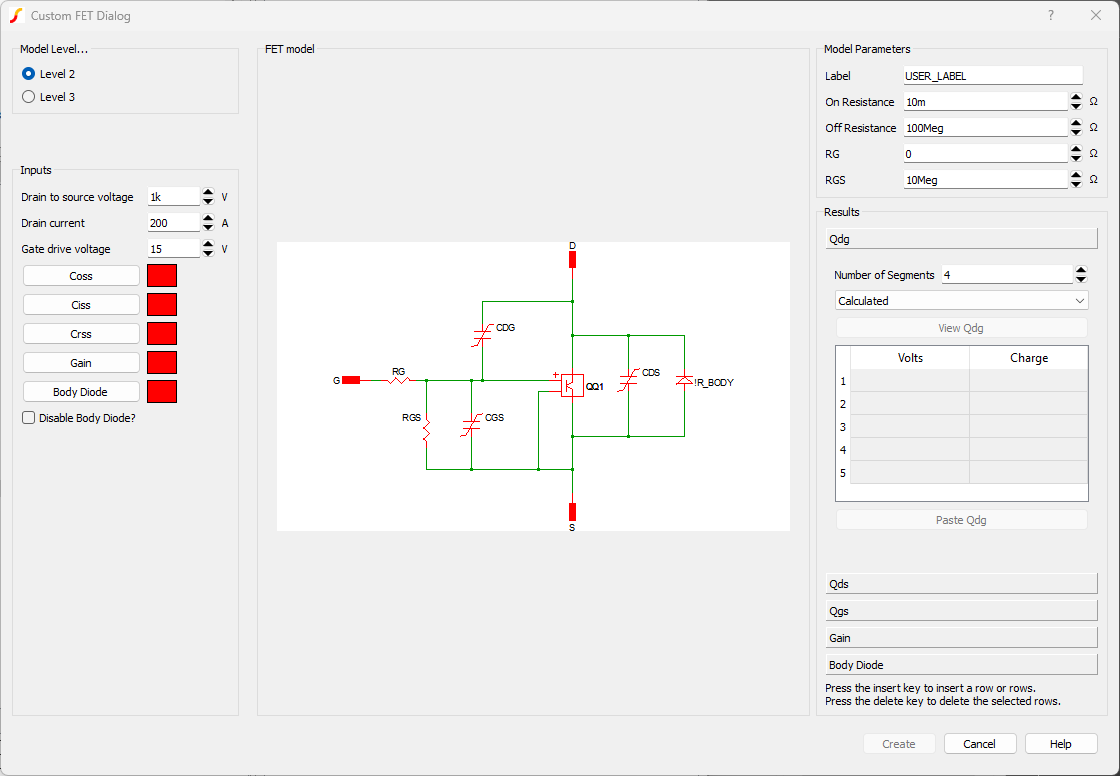Expand the Qds results section
The height and width of the screenshot is (776, 1120).
961,584
